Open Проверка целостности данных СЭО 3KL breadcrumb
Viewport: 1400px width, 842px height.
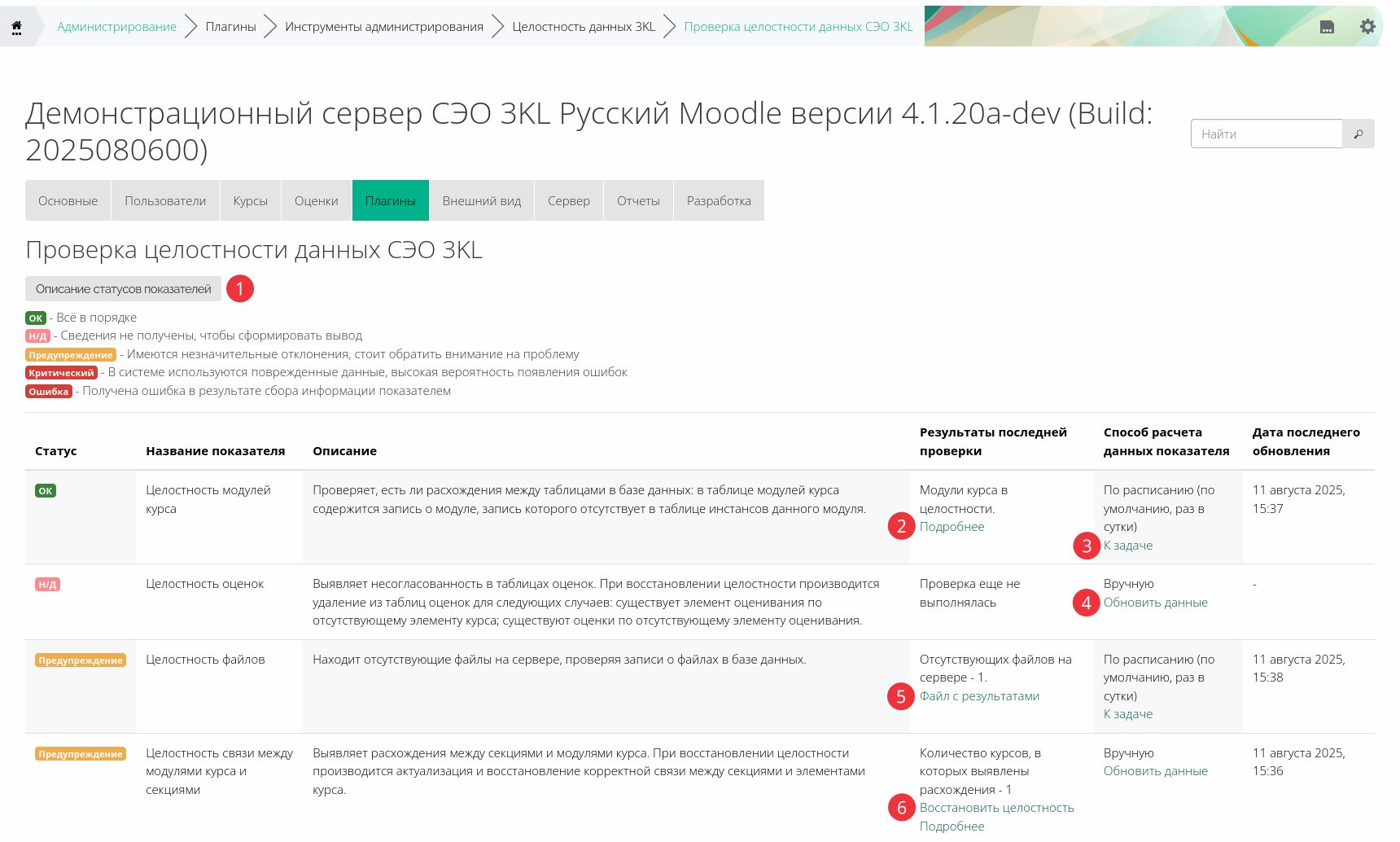coord(798,27)
